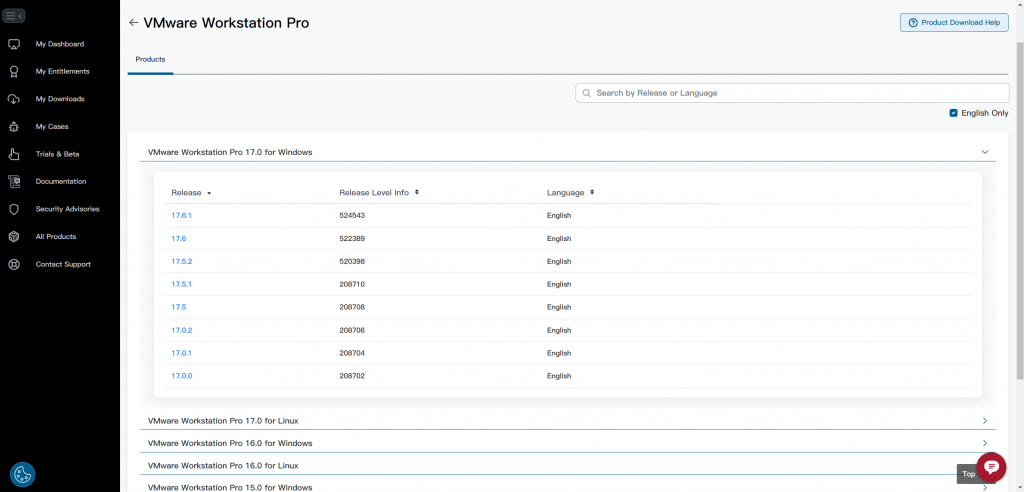1024x492 pixels.
Task: Open release 17.6.1 link
Action: tap(182, 216)
